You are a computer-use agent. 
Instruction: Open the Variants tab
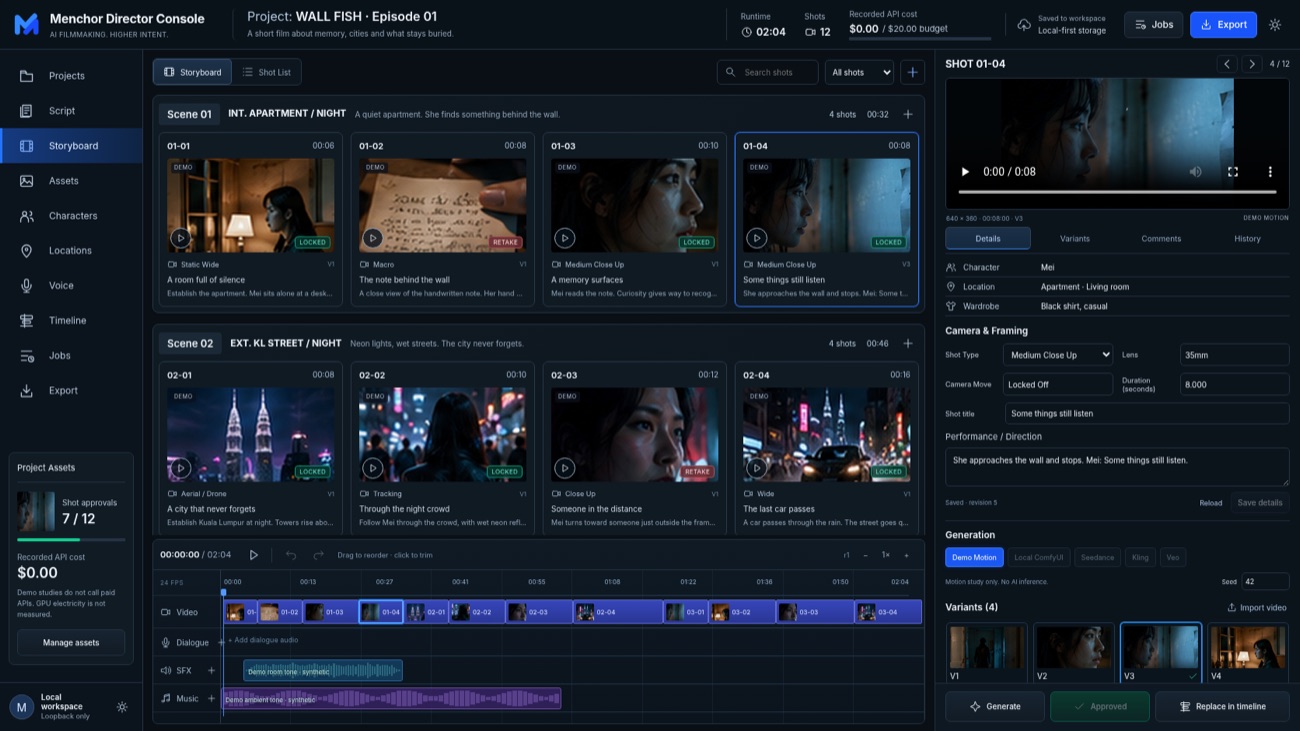pyautogui.click(x=1075, y=238)
